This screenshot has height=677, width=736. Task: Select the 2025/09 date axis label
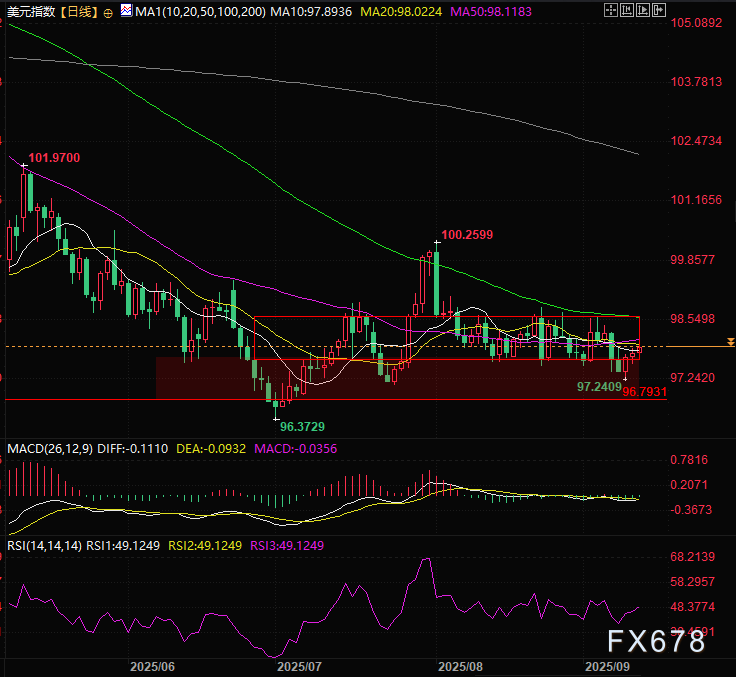[606, 665]
